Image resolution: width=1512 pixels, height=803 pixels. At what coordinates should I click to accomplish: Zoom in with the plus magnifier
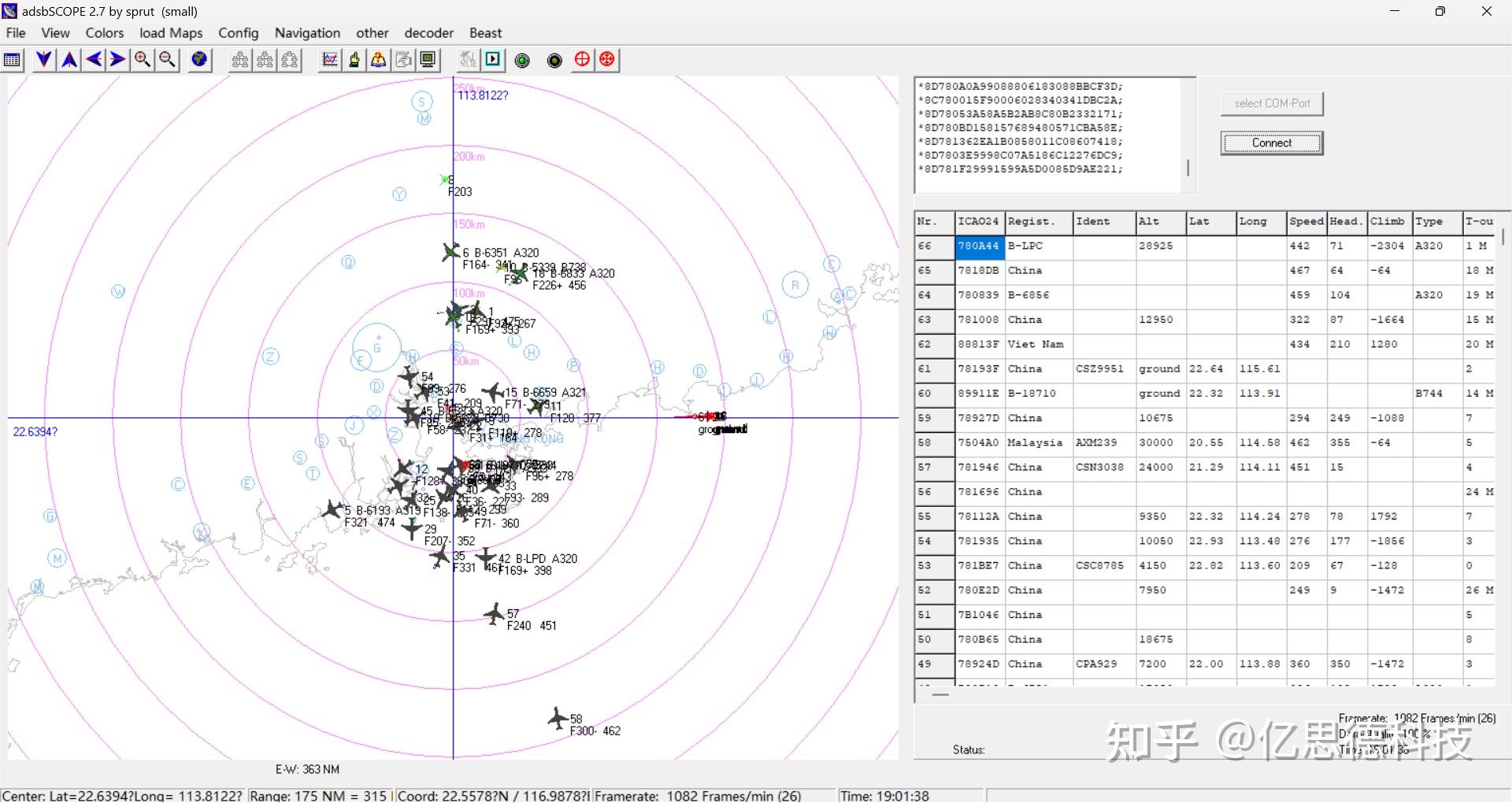[143, 60]
